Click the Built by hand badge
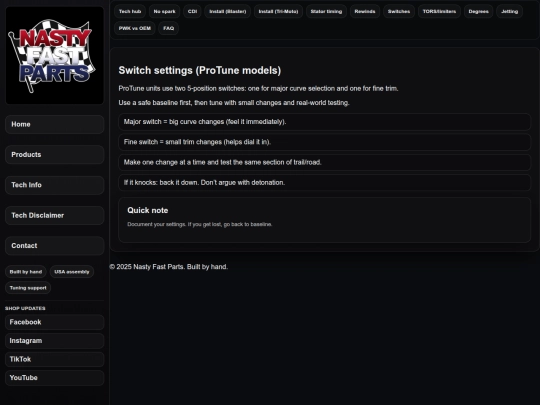The width and height of the screenshot is (540, 405). pyautogui.click(x=26, y=272)
